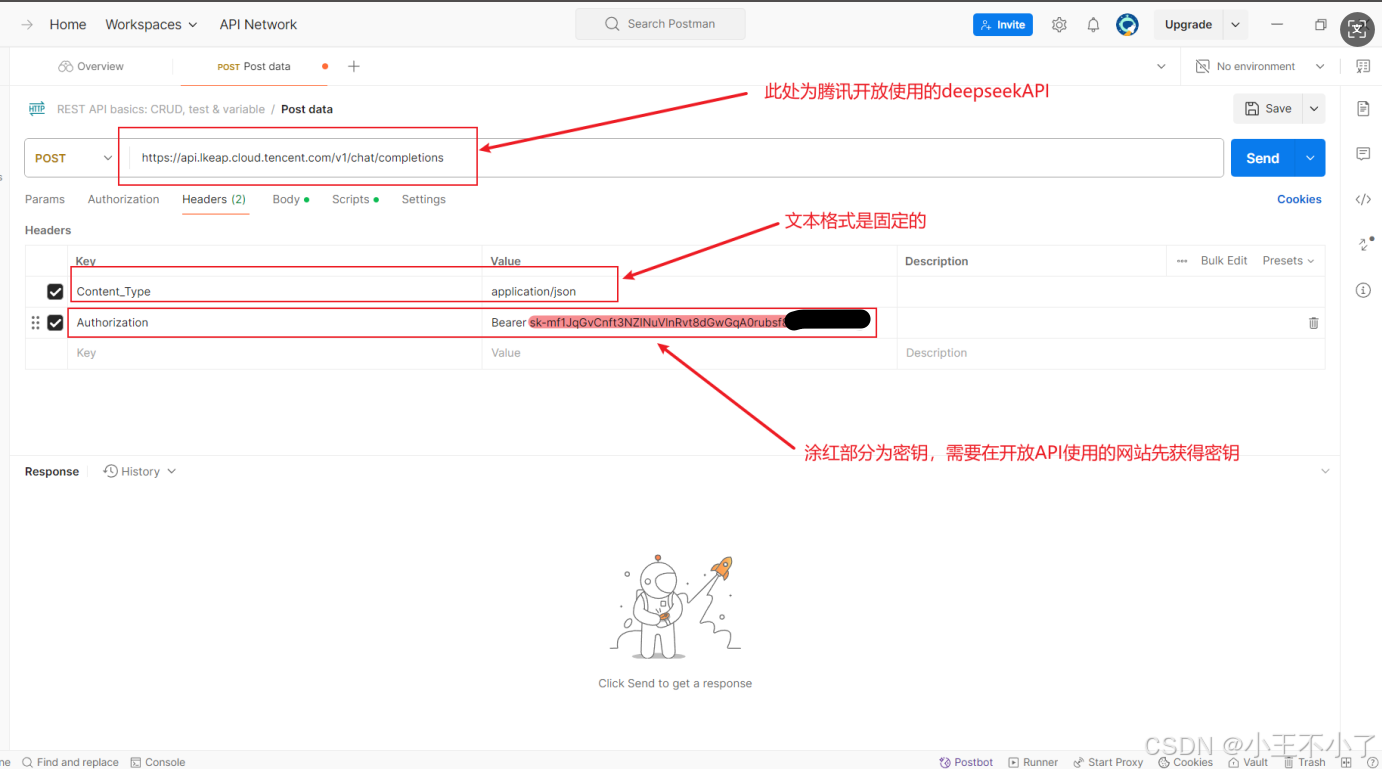Open the documentation icon in right sidebar
Viewport: 1382px width, 769px height.
point(1363,108)
